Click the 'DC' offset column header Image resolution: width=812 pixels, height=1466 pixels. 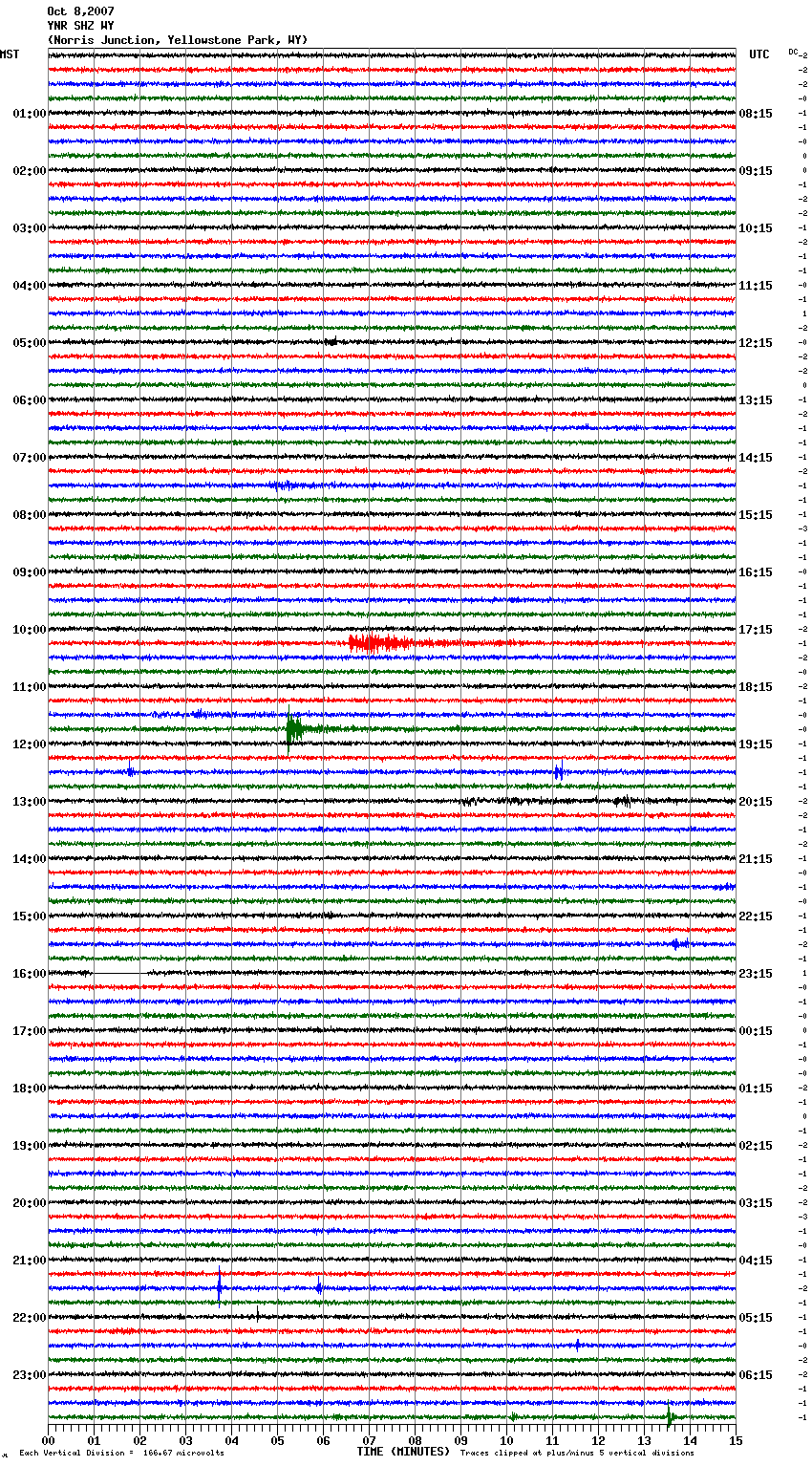[x=793, y=52]
